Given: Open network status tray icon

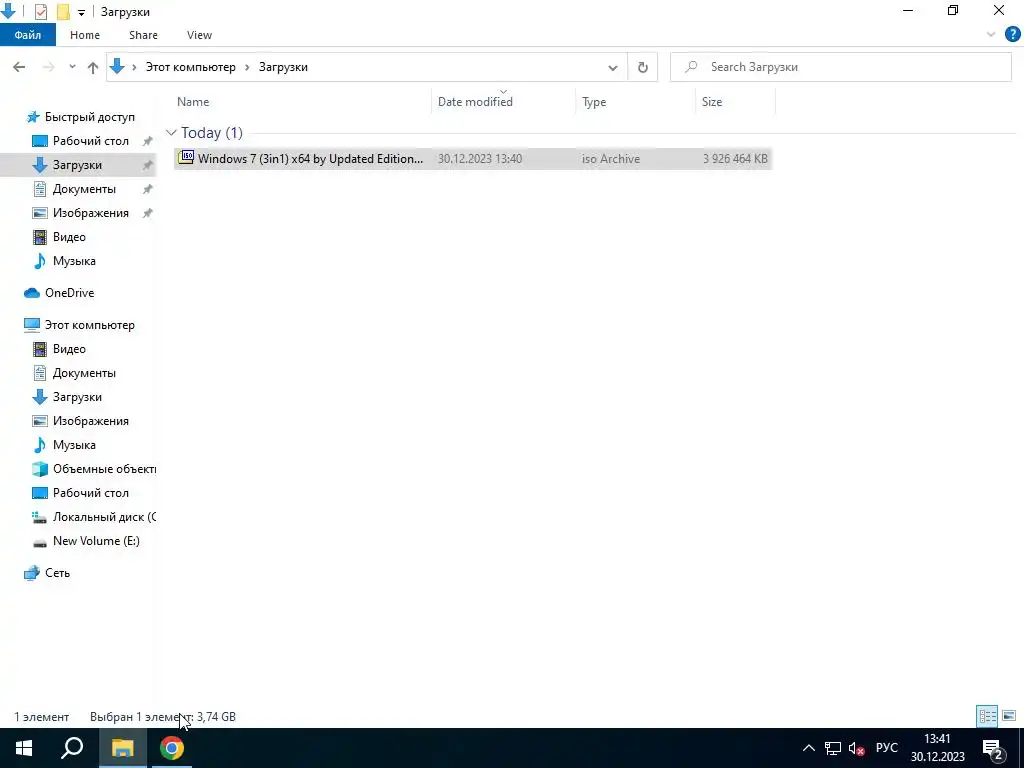Looking at the screenshot, I should coord(833,748).
